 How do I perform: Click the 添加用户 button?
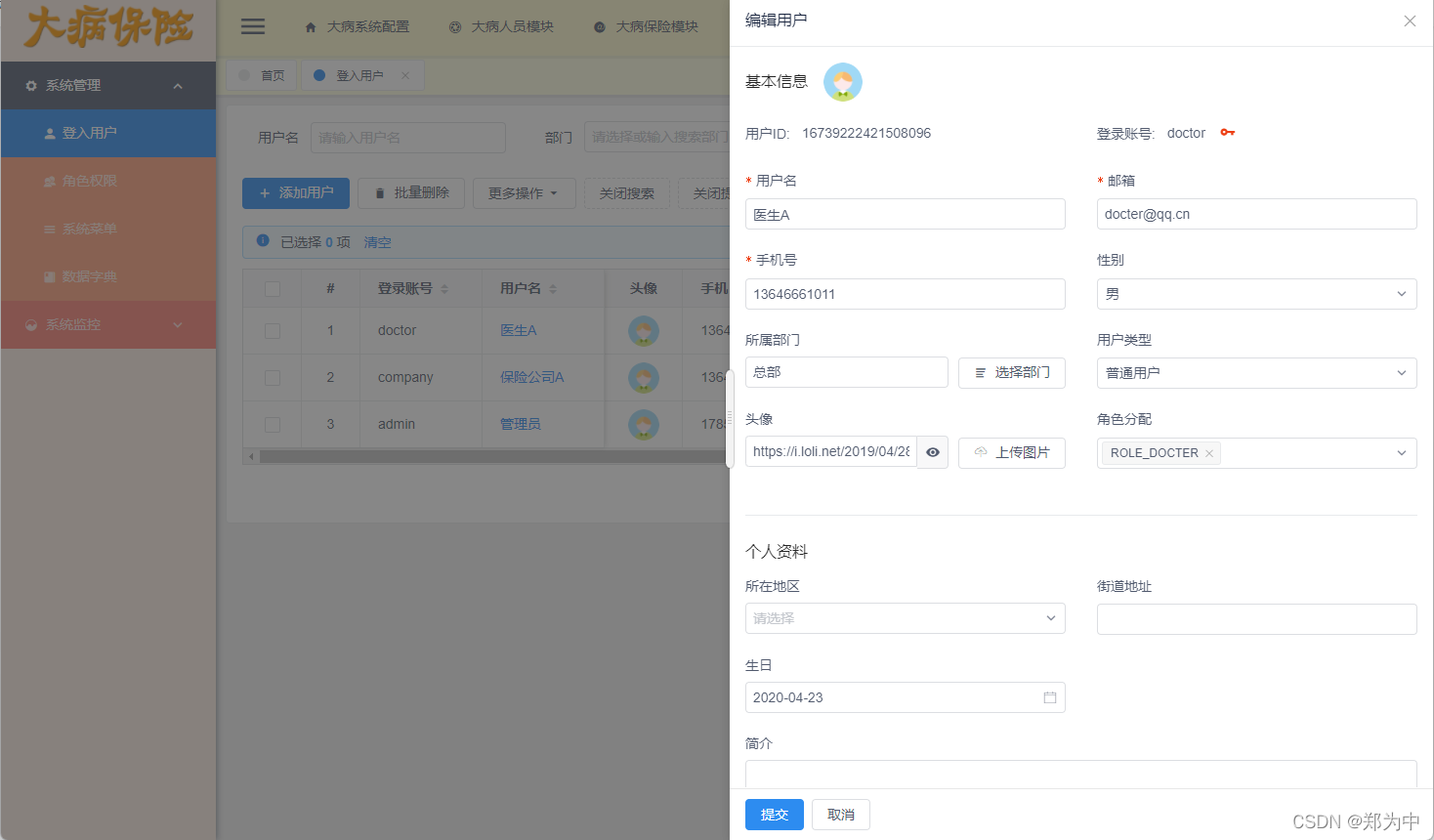tap(295, 192)
